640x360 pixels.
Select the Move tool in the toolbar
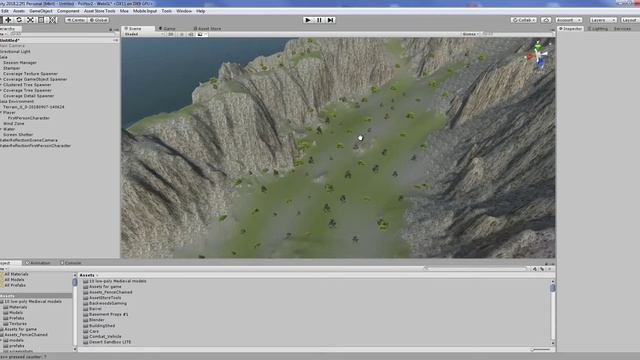point(8,20)
